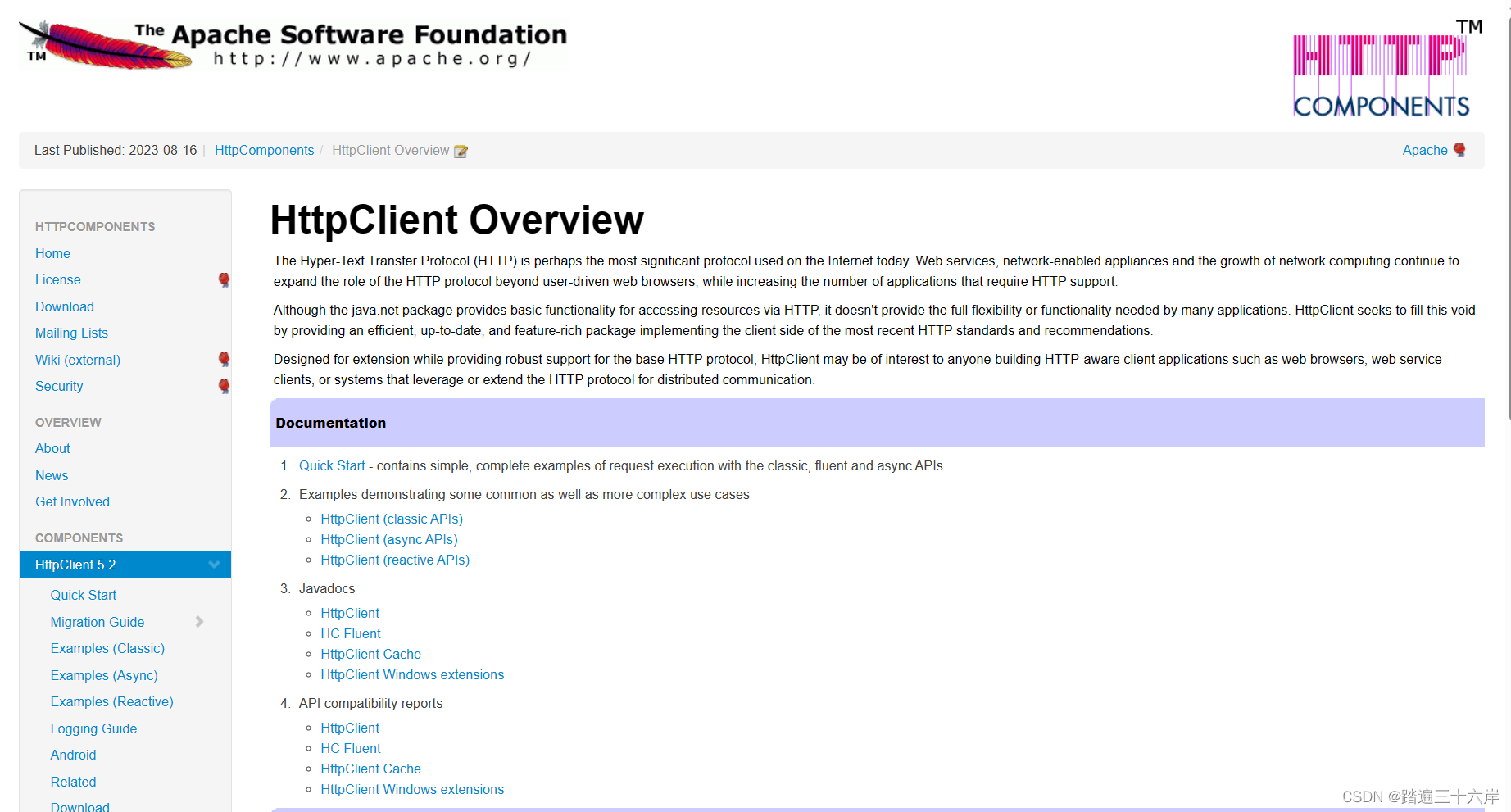
Task: Open the HttpComponents breadcrumb link
Action: click(x=264, y=151)
